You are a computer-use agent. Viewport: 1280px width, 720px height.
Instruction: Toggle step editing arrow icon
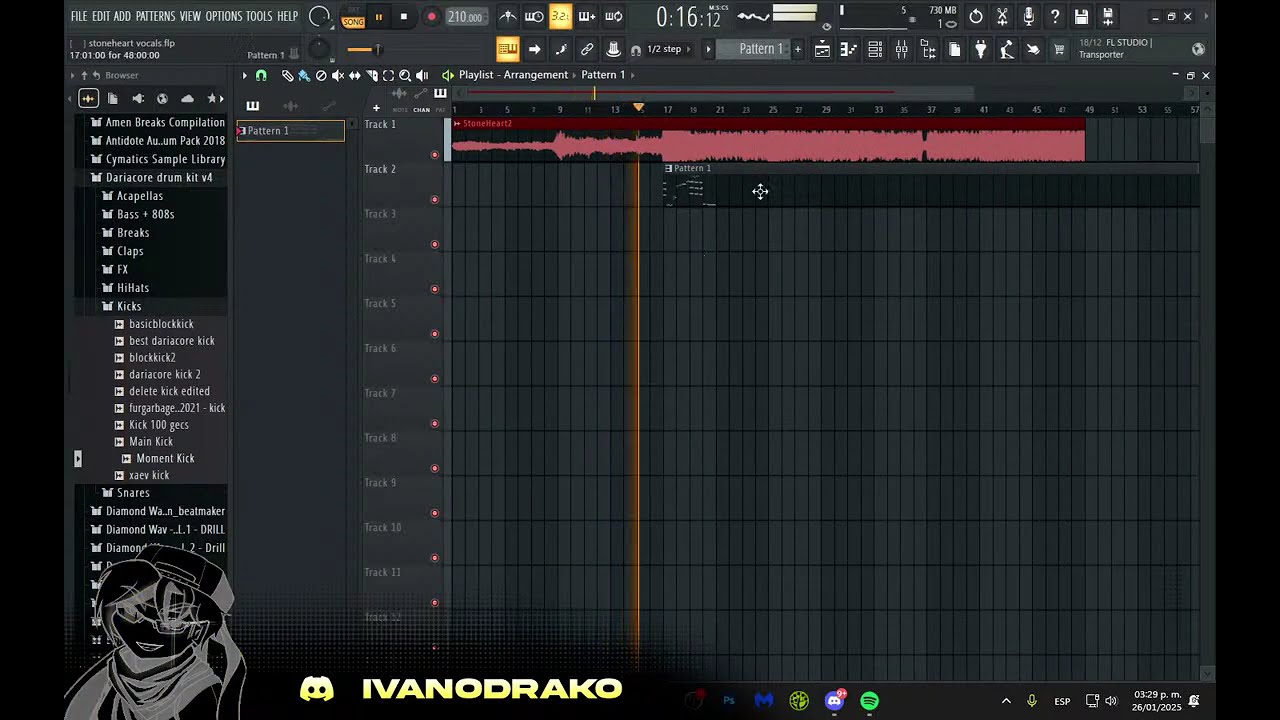coord(534,49)
